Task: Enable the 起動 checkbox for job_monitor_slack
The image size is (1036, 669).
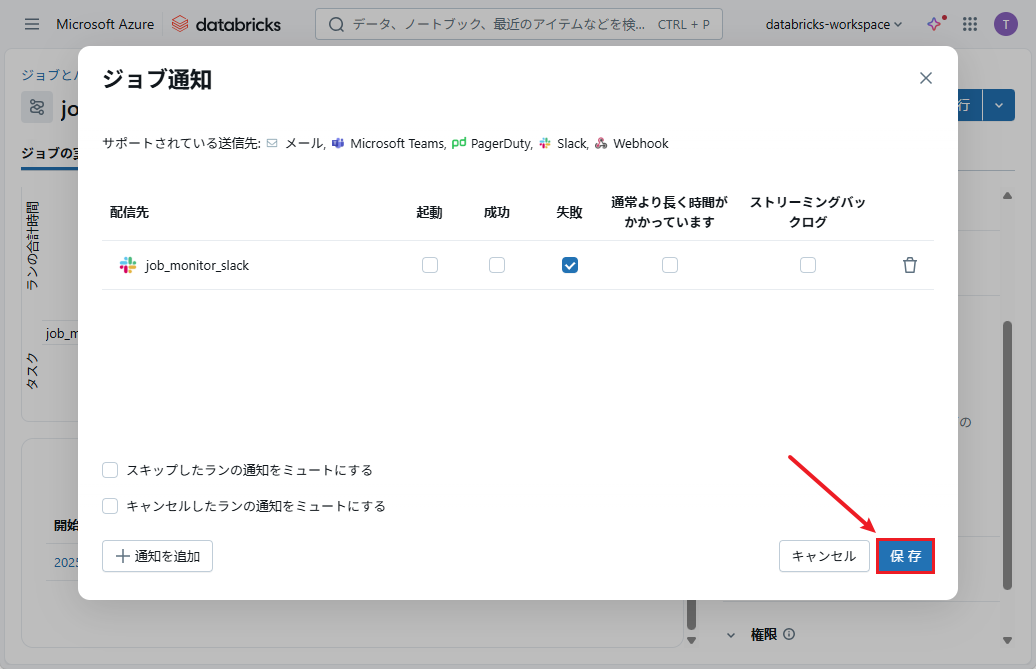Action: (430, 265)
